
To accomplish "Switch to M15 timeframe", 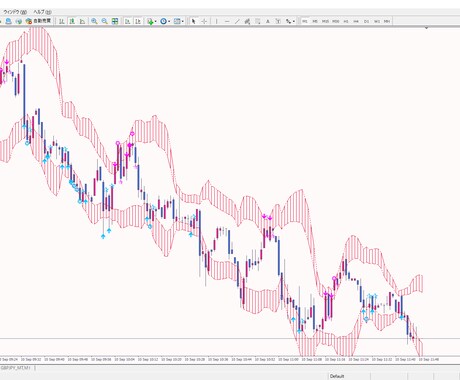I will tap(325, 21).
